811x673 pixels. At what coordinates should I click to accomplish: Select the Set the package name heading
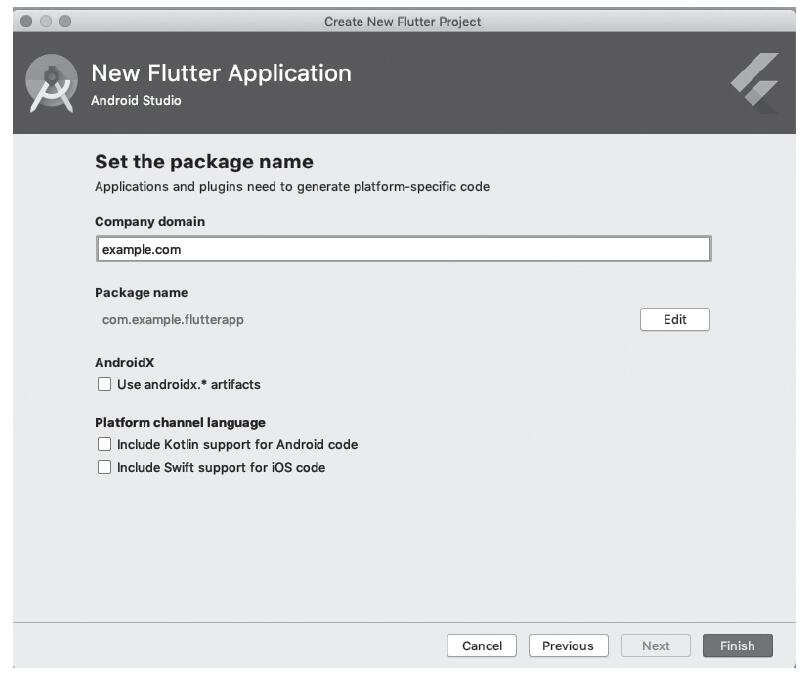point(204,162)
